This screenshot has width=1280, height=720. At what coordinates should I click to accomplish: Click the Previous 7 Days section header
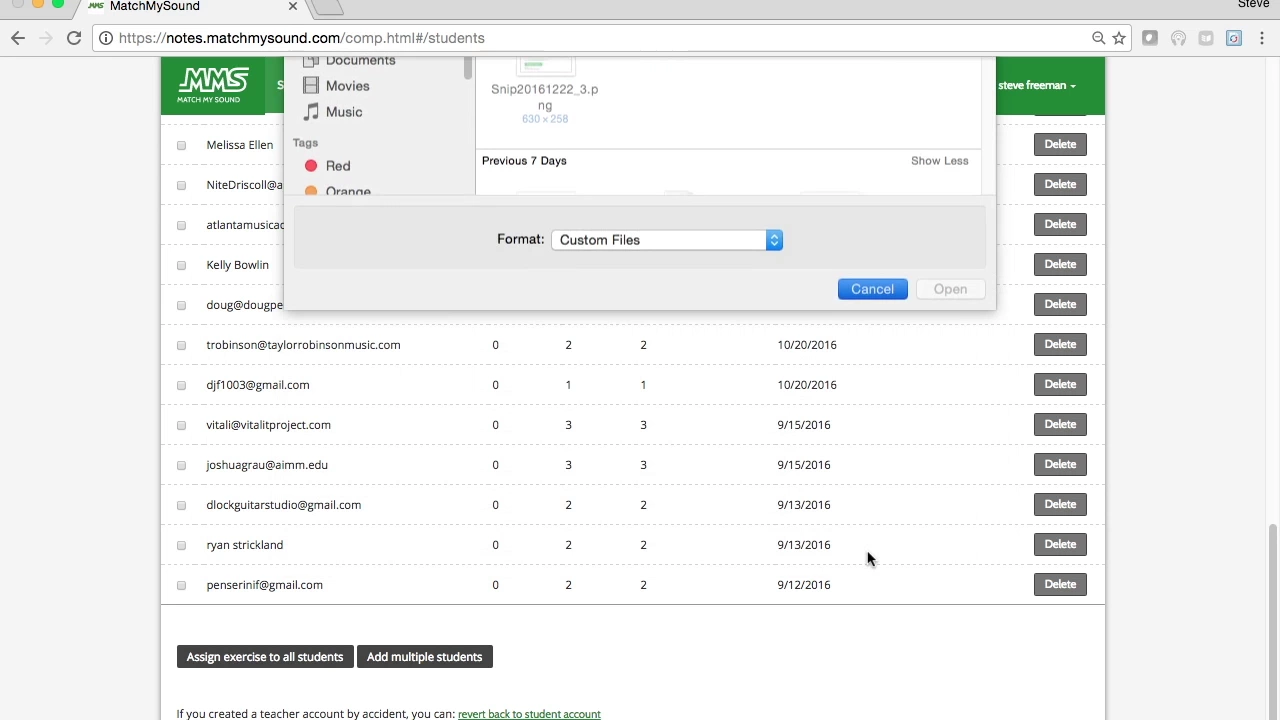(524, 161)
